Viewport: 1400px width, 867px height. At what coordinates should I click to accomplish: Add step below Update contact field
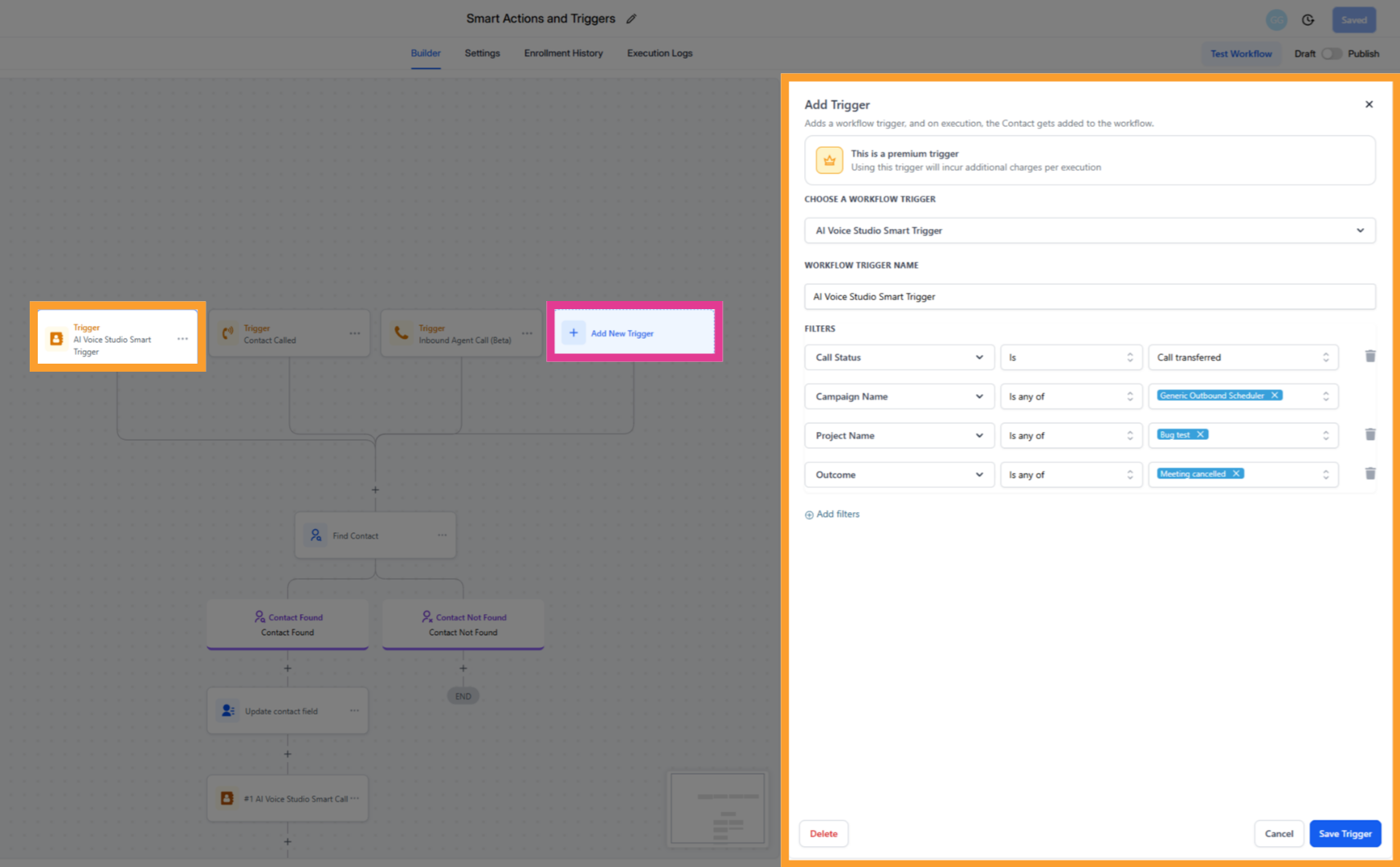tap(288, 754)
